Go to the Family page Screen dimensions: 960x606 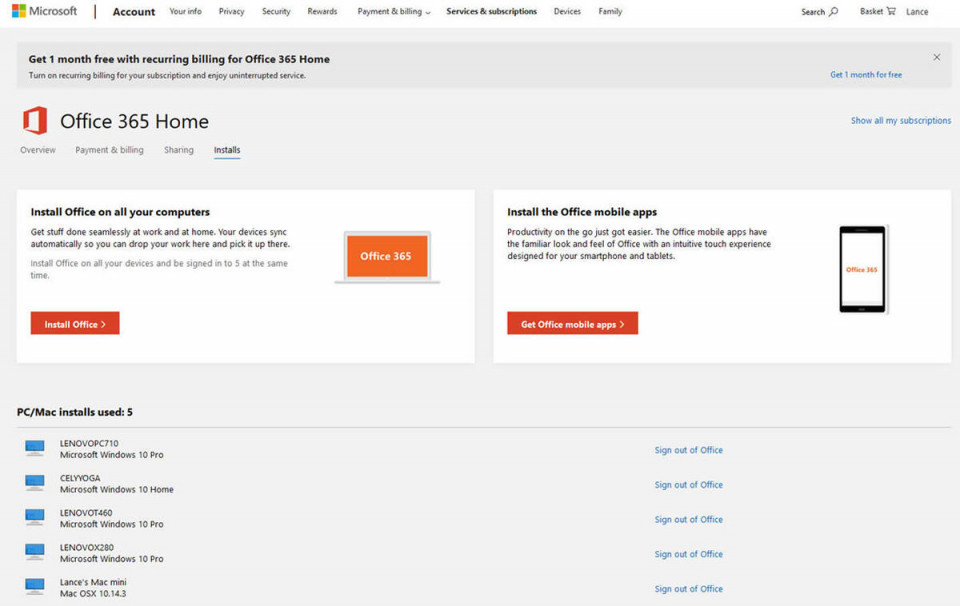[x=610, y=12]
